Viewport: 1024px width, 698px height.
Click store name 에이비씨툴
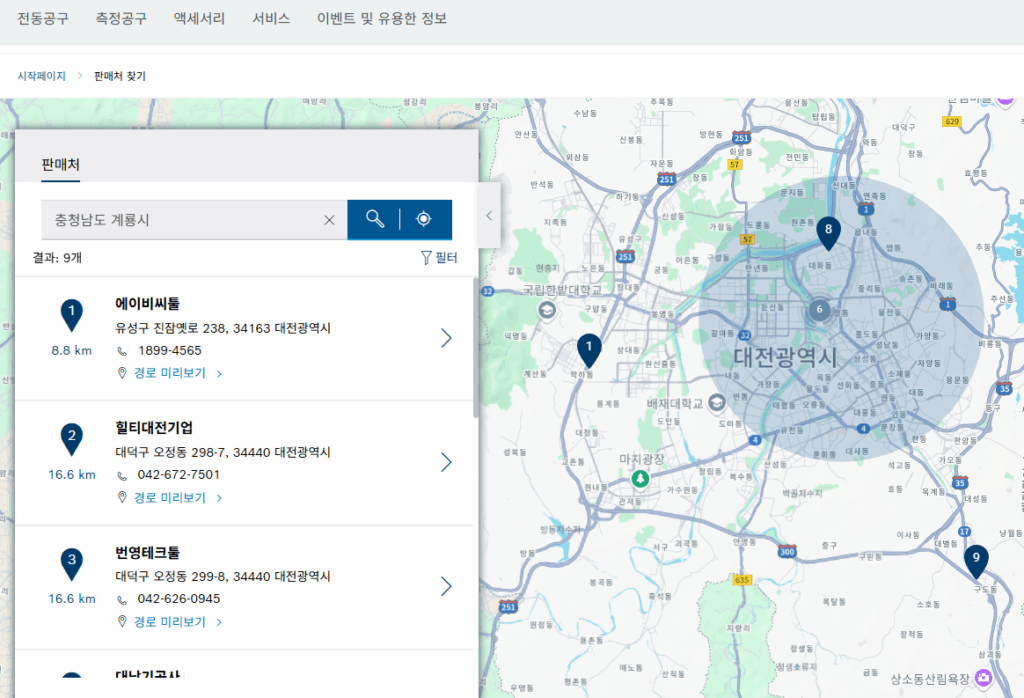pyautogui.click(x=148, y=303)
